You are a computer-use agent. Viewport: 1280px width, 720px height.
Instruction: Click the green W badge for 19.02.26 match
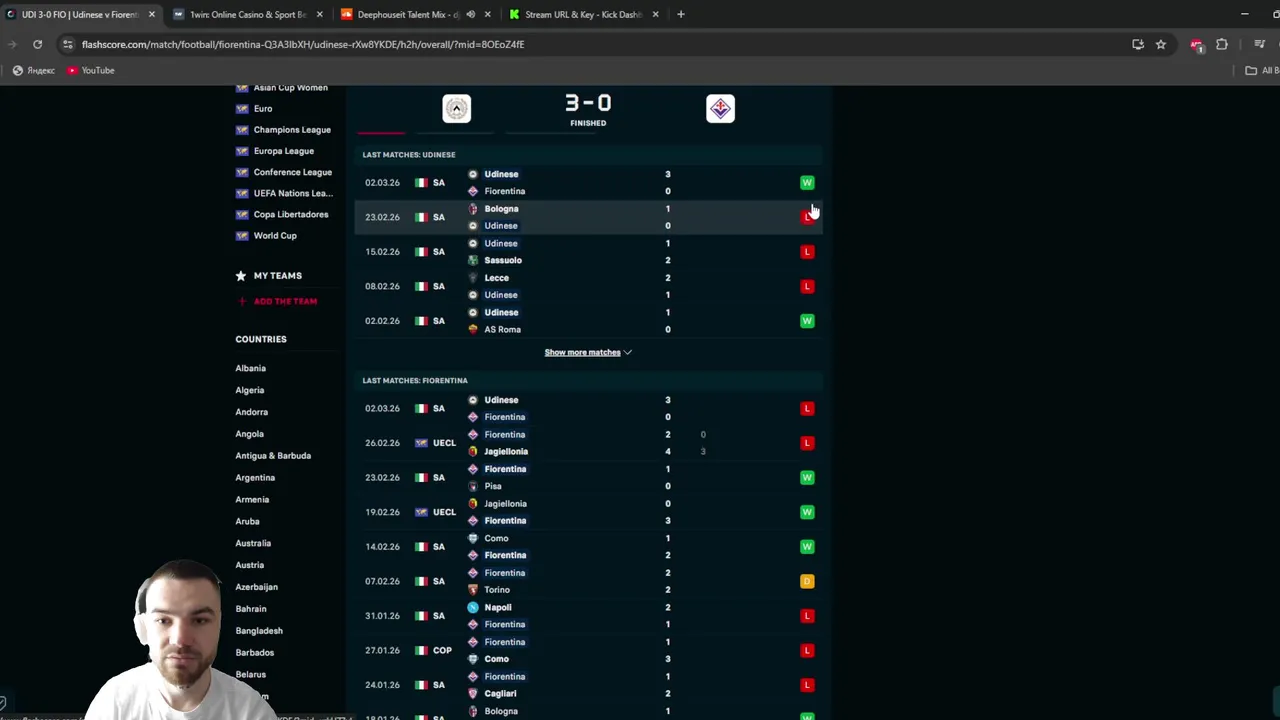pos(807,512)
